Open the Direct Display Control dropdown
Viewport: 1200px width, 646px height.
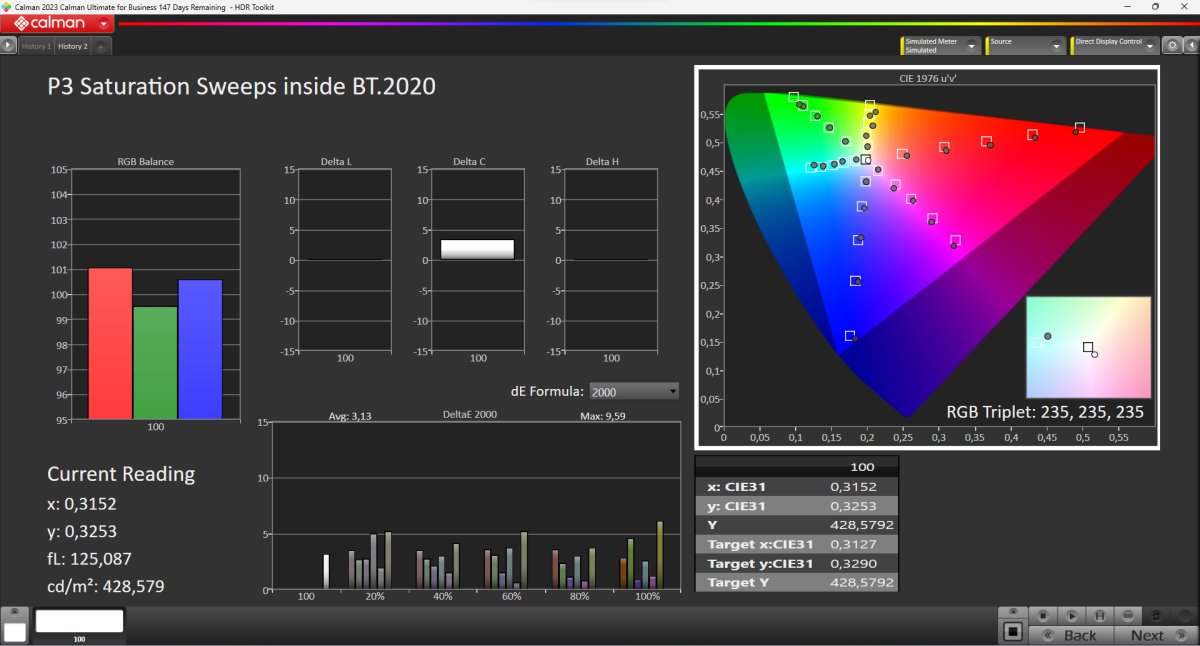pyautogui.click(x=1114, y=46)
